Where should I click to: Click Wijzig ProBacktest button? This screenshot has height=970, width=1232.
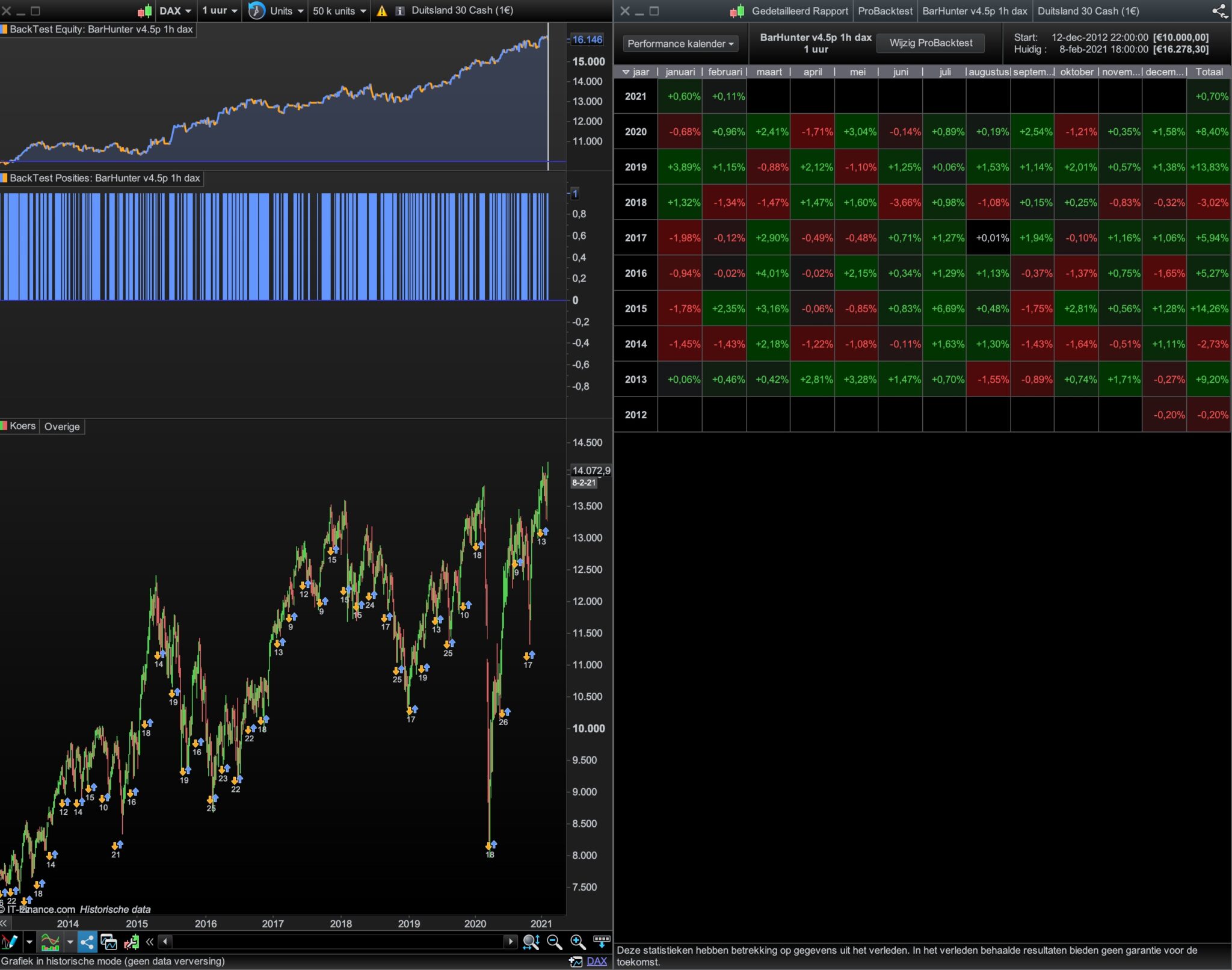[930, 43]
